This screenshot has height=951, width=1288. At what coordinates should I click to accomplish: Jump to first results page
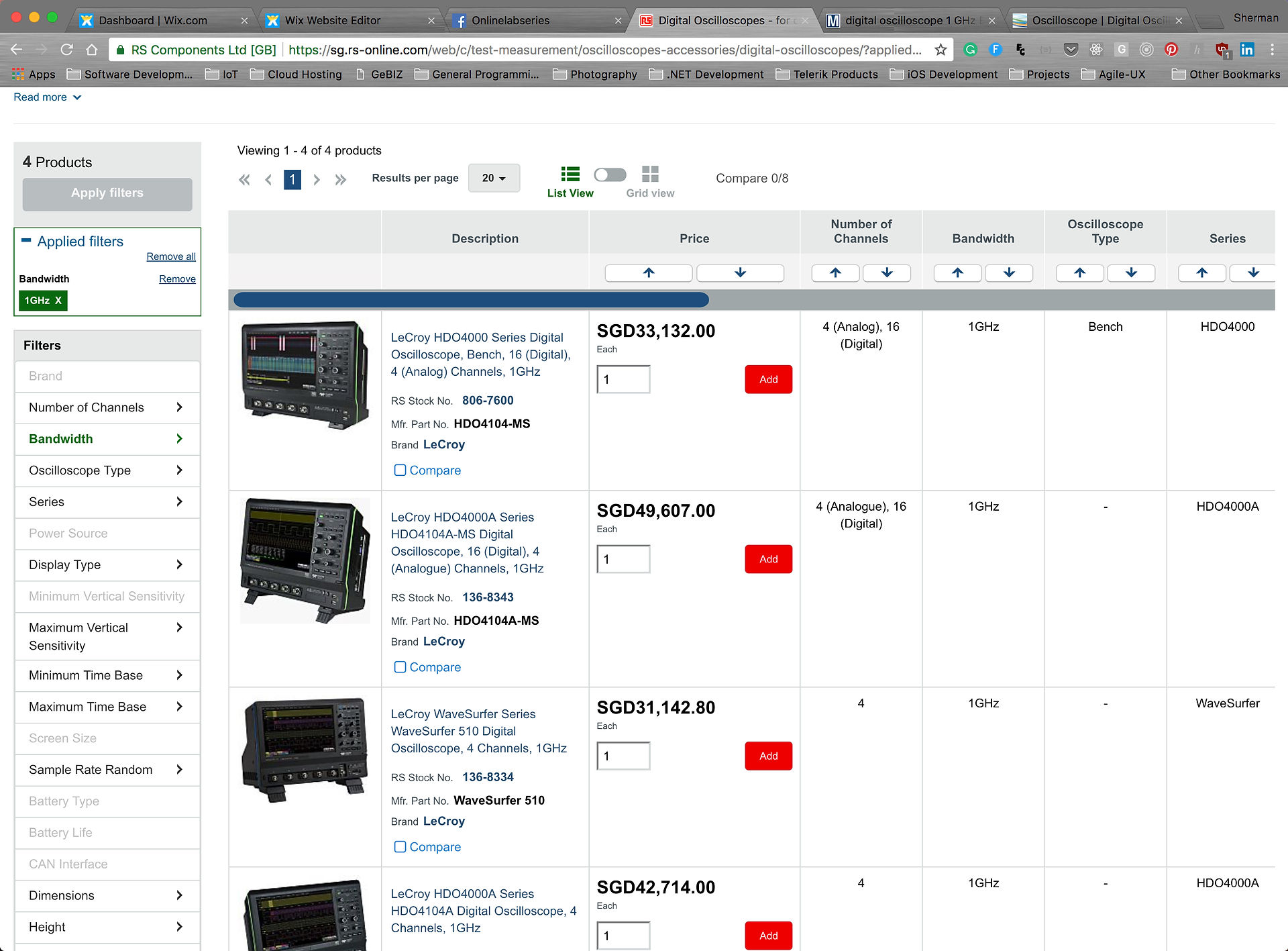click(244, 179)
